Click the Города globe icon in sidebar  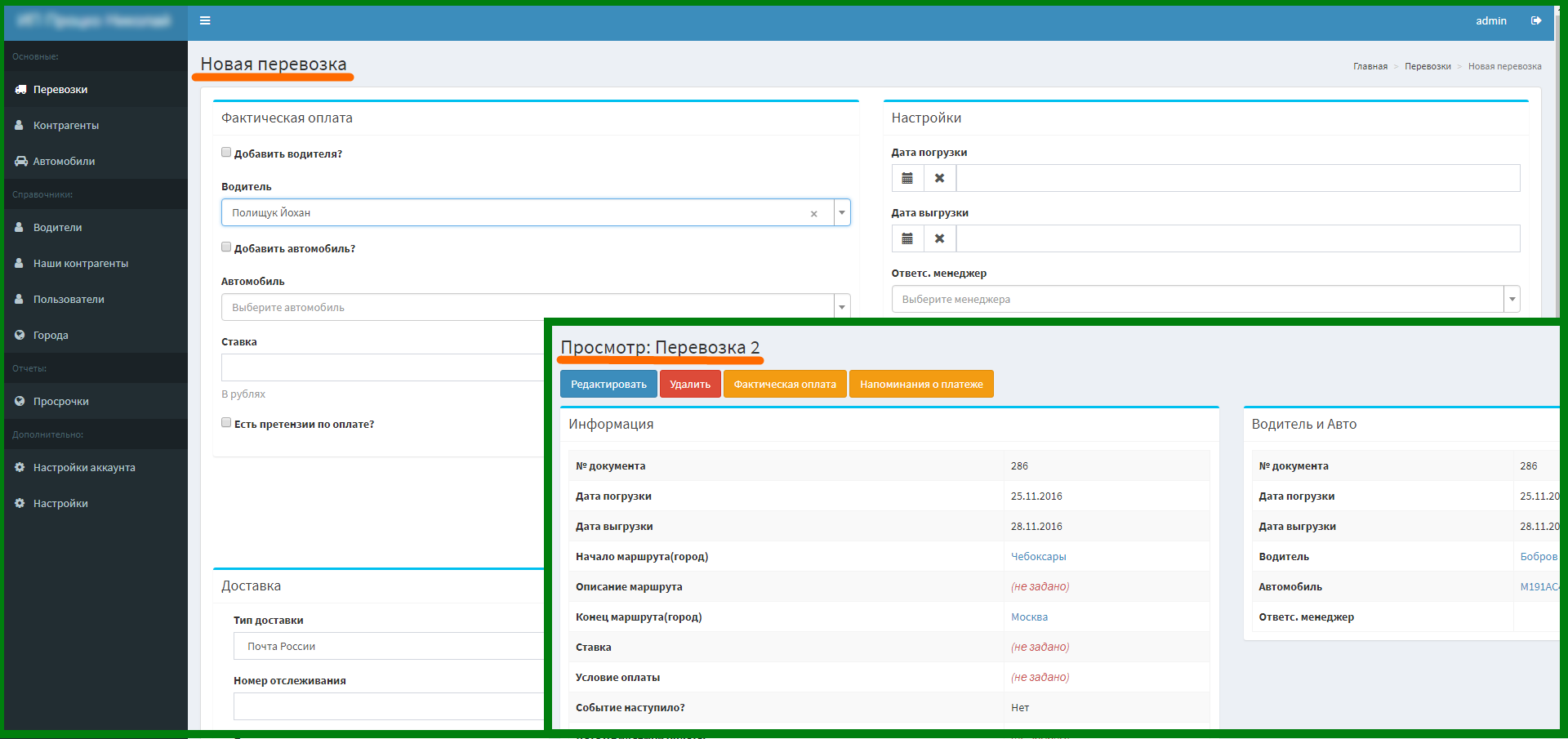click(x=20, y=335)
